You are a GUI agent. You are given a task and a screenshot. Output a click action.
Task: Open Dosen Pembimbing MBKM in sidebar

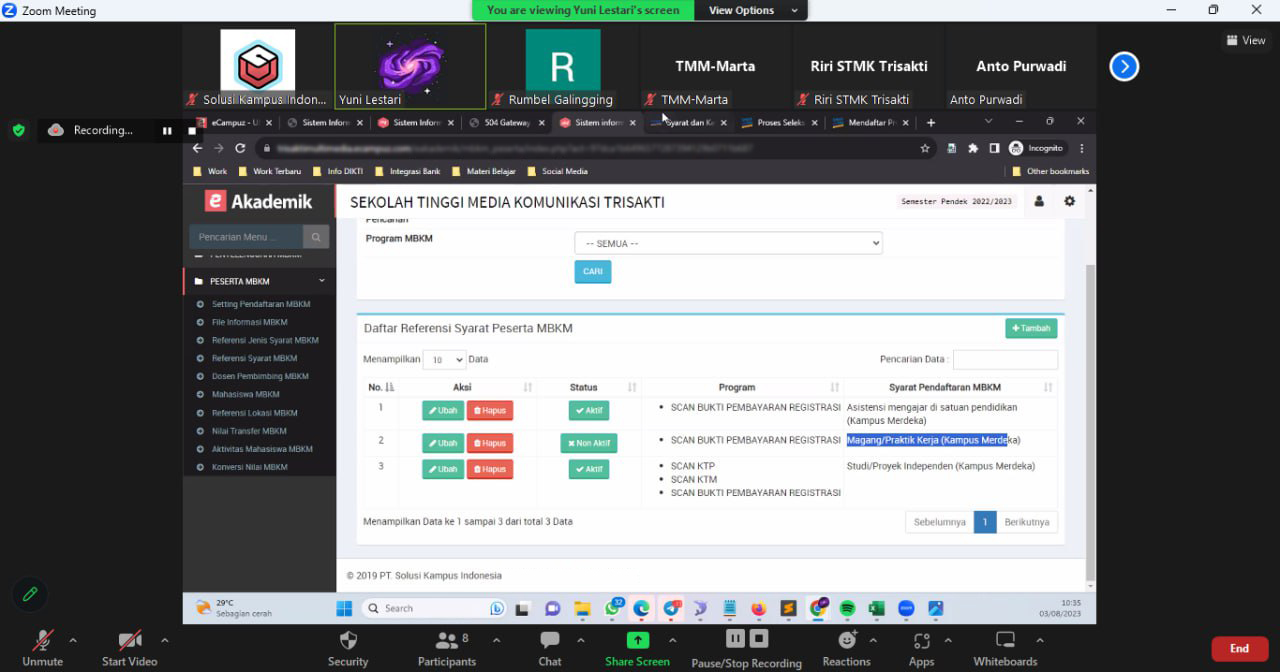pyautogui.click(x=260, y=376)
